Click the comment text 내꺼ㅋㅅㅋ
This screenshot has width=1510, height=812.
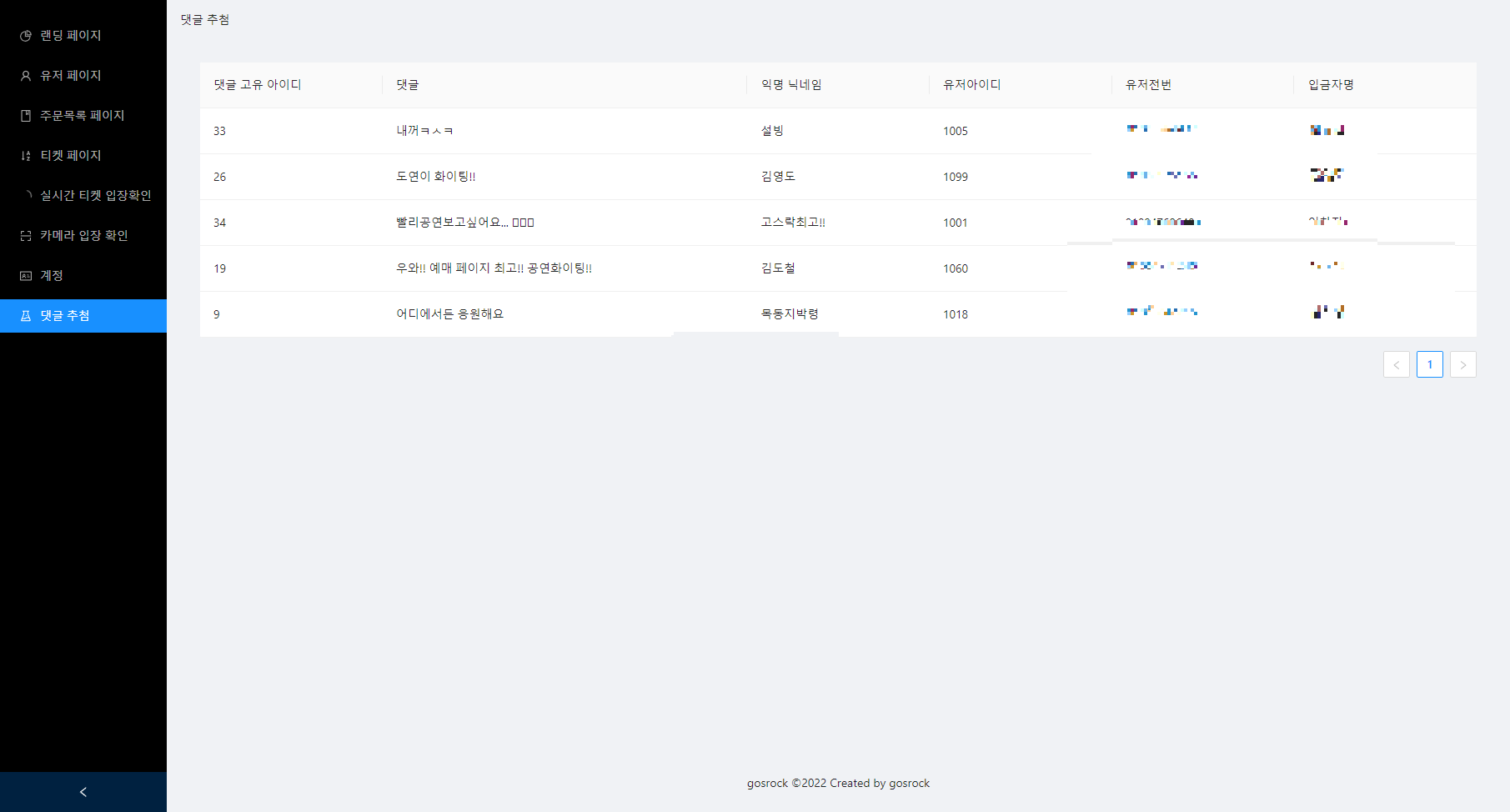tap(424, 131)
